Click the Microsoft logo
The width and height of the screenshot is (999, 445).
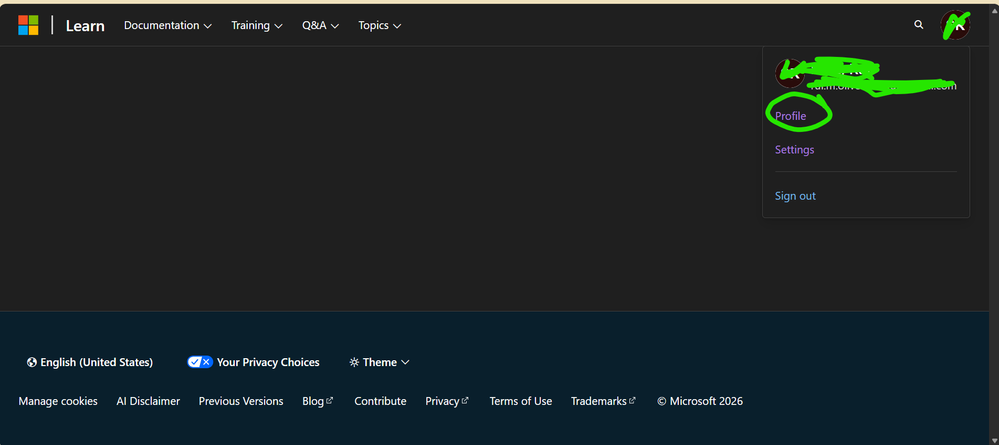pos(28,26)
